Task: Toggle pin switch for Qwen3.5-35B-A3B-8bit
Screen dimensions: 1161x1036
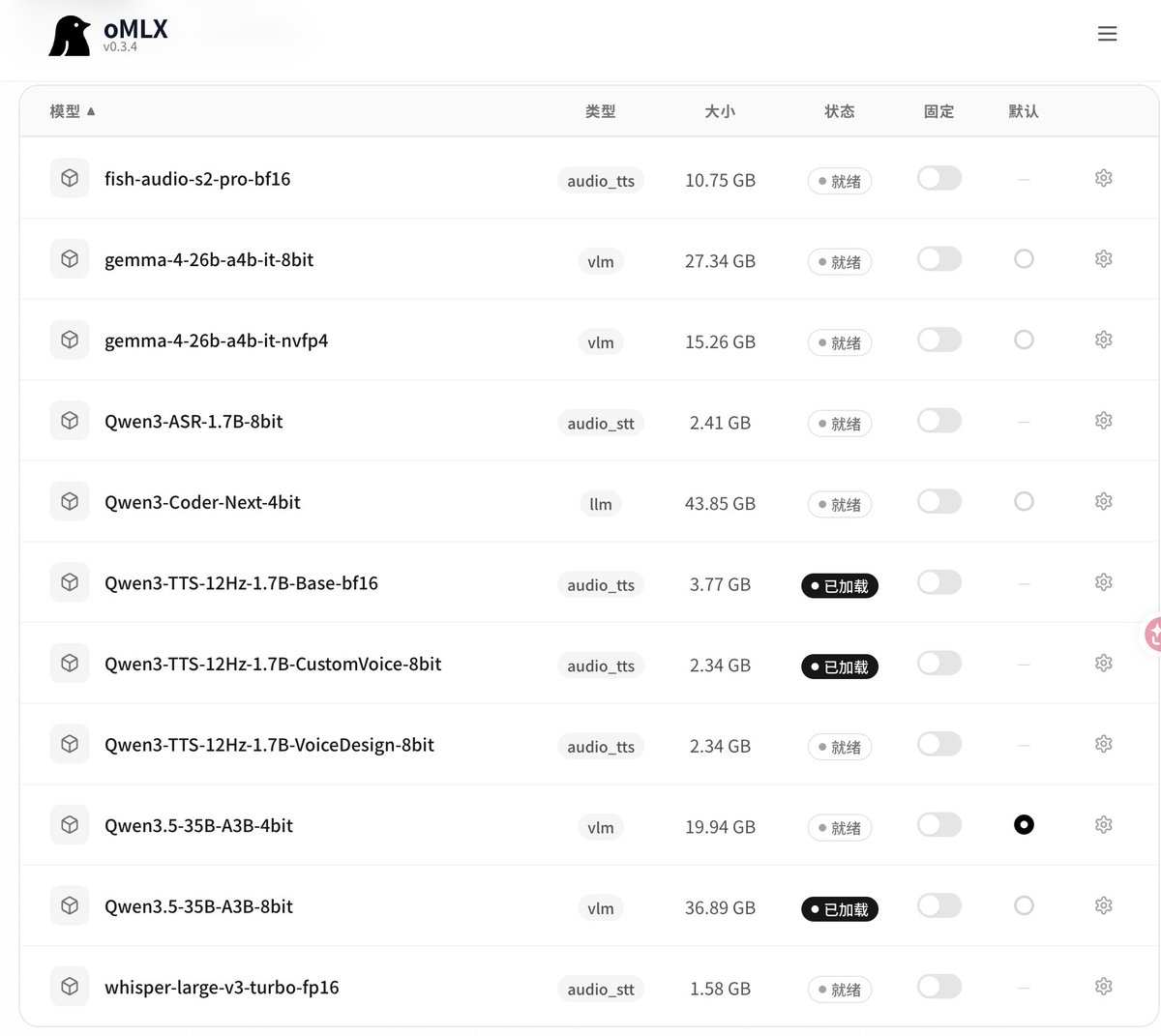Action: click(939, 905)
